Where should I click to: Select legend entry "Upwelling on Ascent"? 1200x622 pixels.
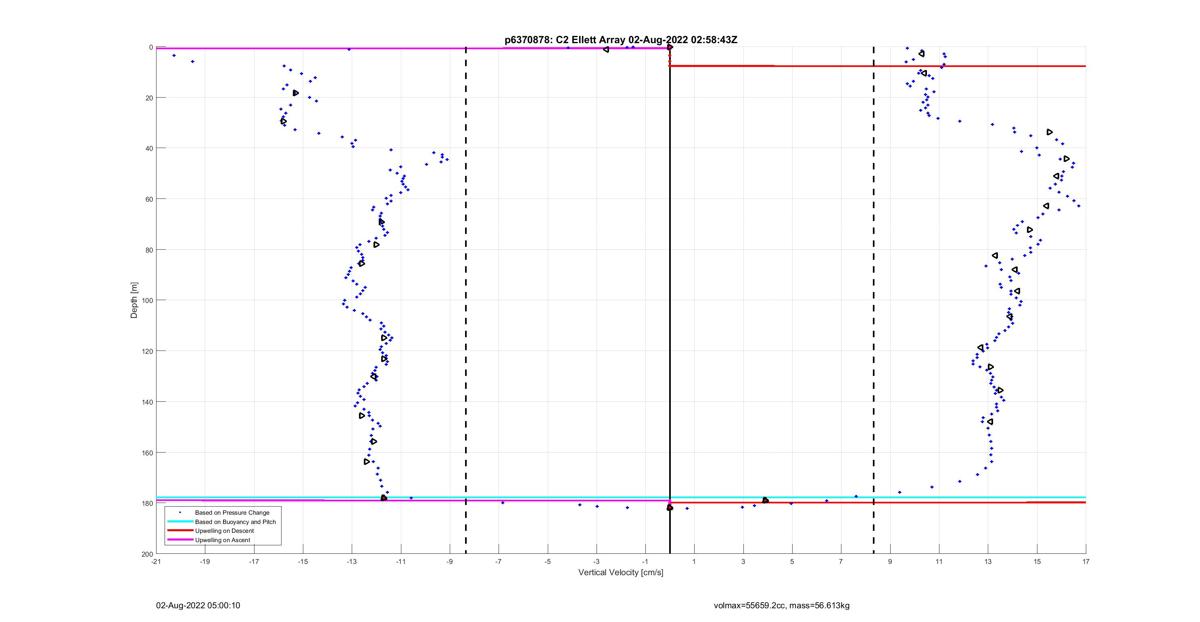(x=223, y=540)
